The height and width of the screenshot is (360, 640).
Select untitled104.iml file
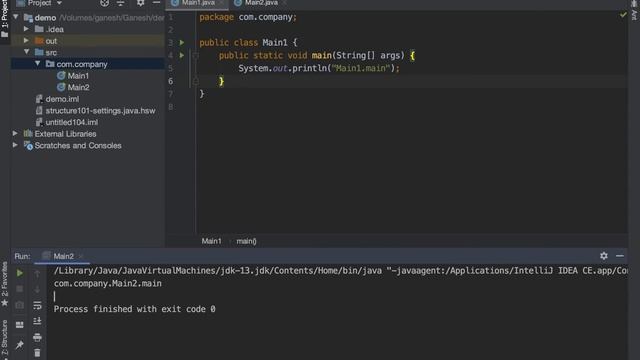coord(71,122)
